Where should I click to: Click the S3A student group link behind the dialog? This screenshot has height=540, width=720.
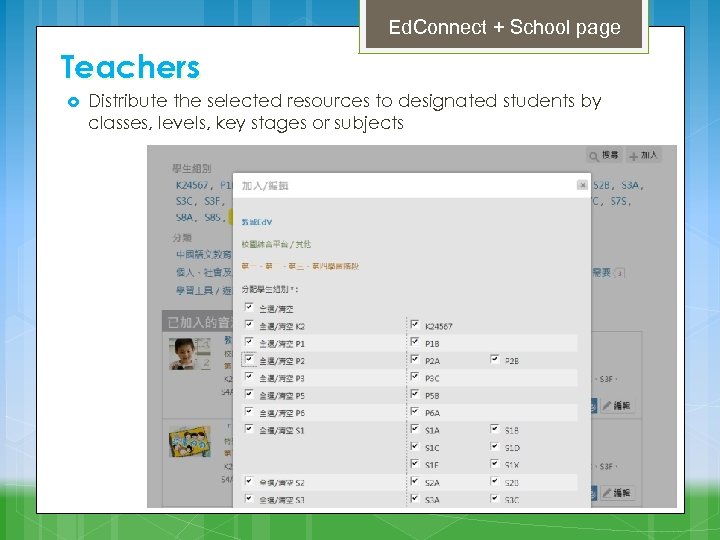630,186
